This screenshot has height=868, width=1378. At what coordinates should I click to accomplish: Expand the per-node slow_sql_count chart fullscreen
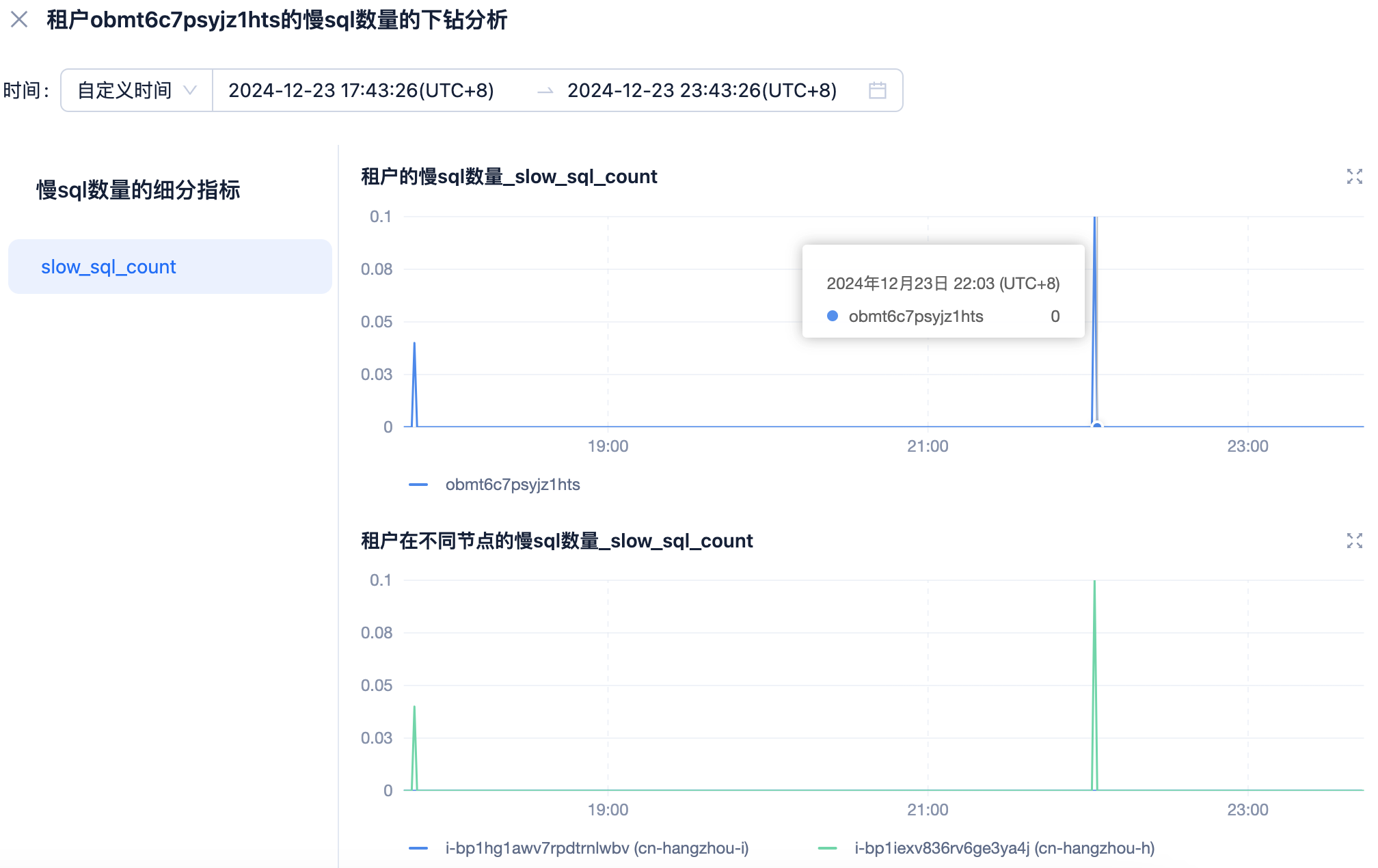coord(1354,541)
